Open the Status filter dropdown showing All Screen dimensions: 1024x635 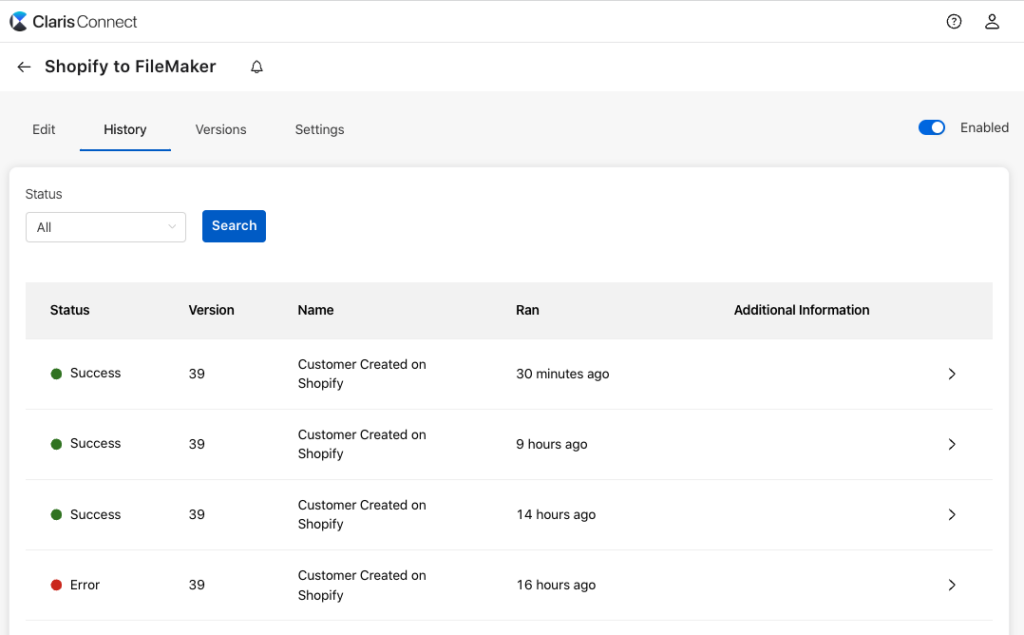coord(106,227)
